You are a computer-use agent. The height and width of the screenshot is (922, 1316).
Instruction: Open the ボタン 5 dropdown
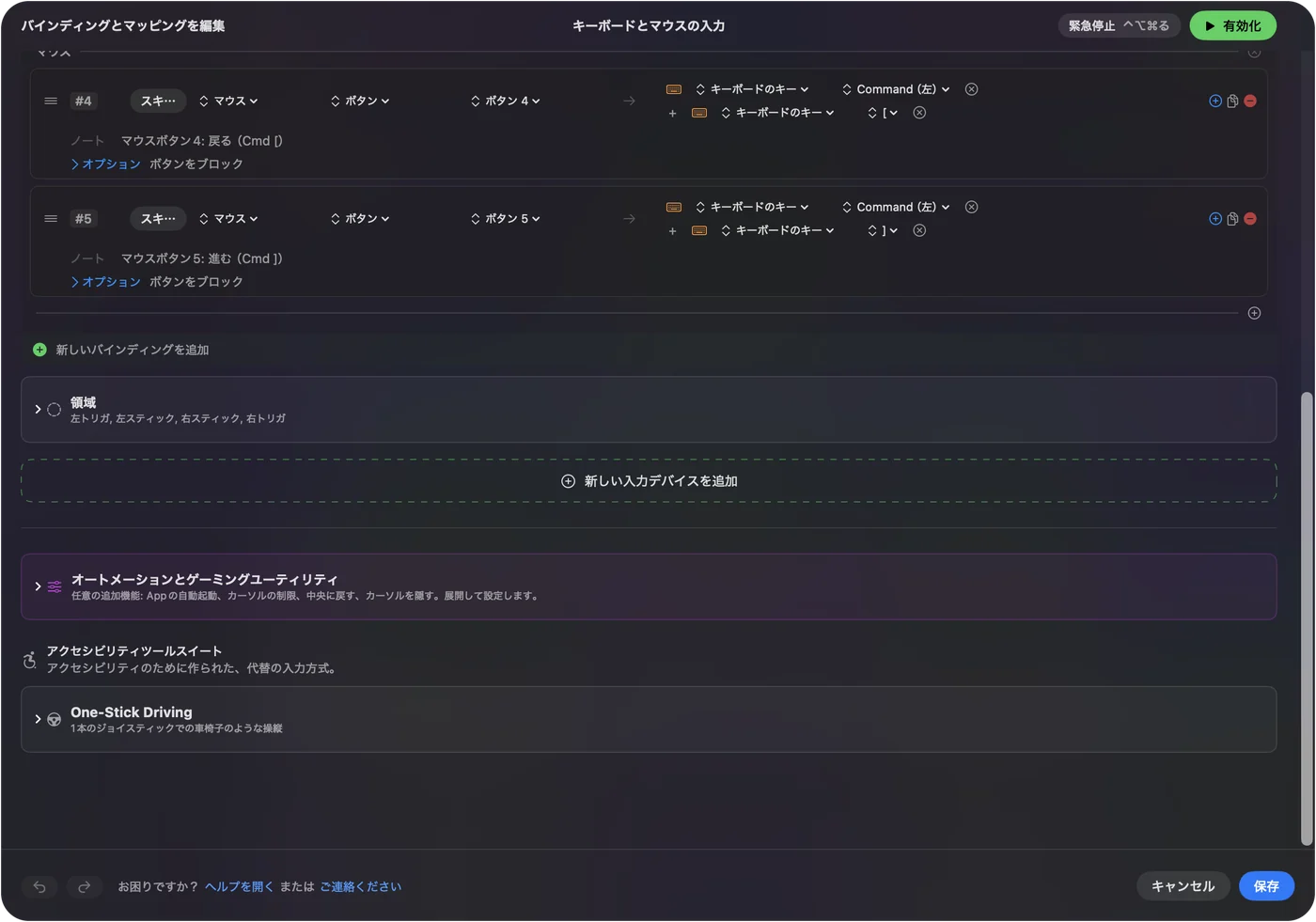(x=506, y=218)
